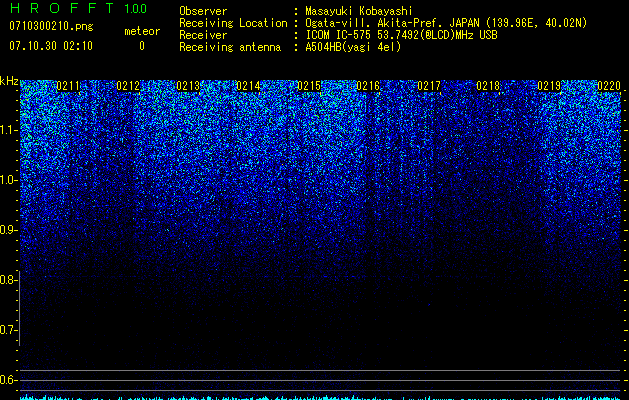Click the 0.9 frequency axis label
The width and height of the screenshot is (629, 400).
click(x=8, y=230)
